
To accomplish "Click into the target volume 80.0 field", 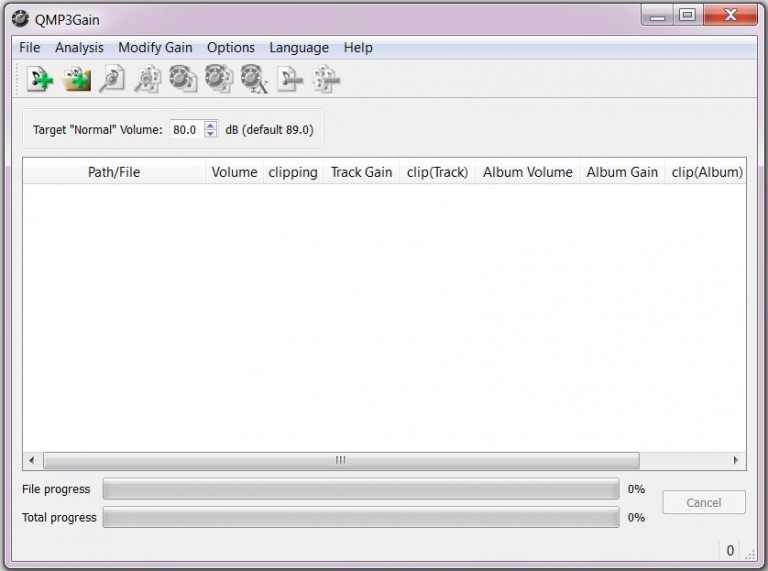I will (187, 129).
